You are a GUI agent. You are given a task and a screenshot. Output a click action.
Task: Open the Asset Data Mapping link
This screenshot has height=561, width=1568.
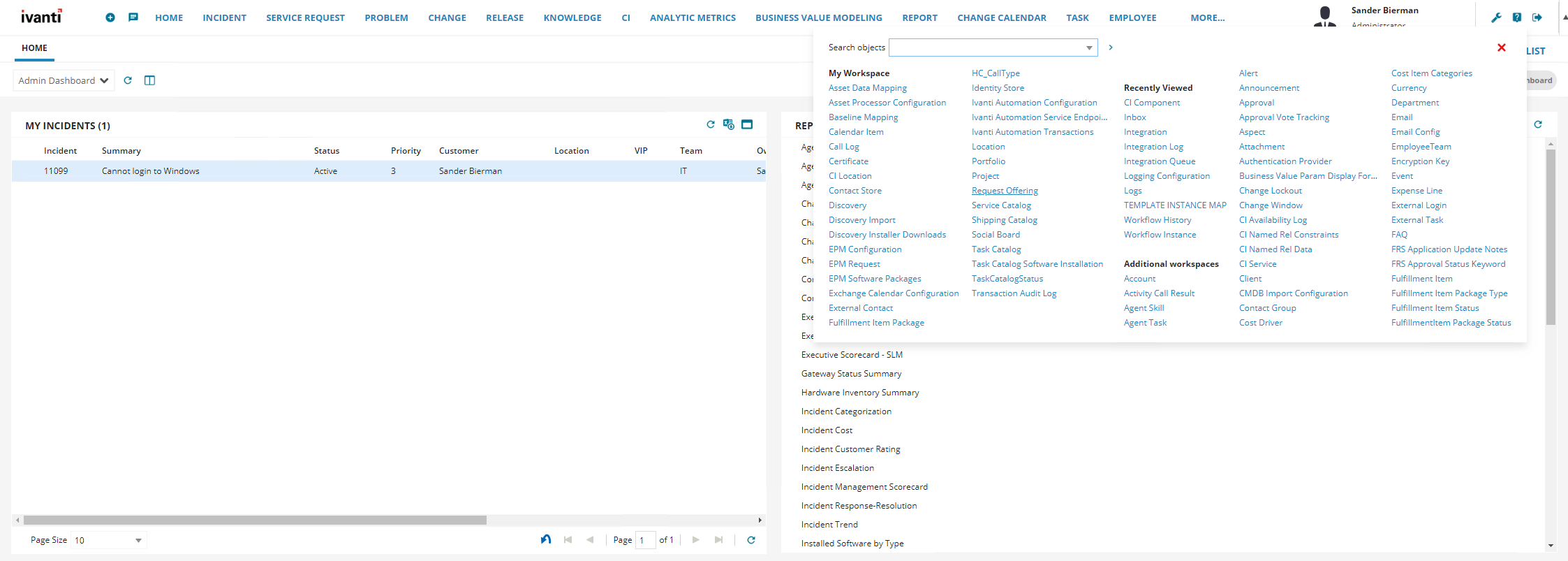coord(868,88)
